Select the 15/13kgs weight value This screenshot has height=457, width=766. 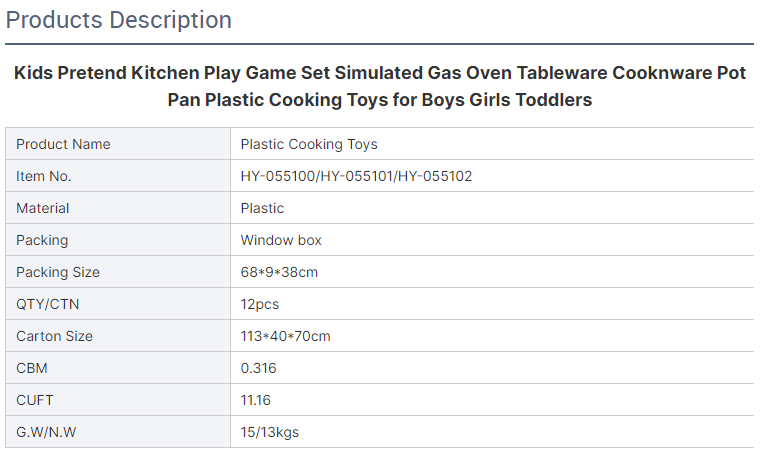point(270,432)
